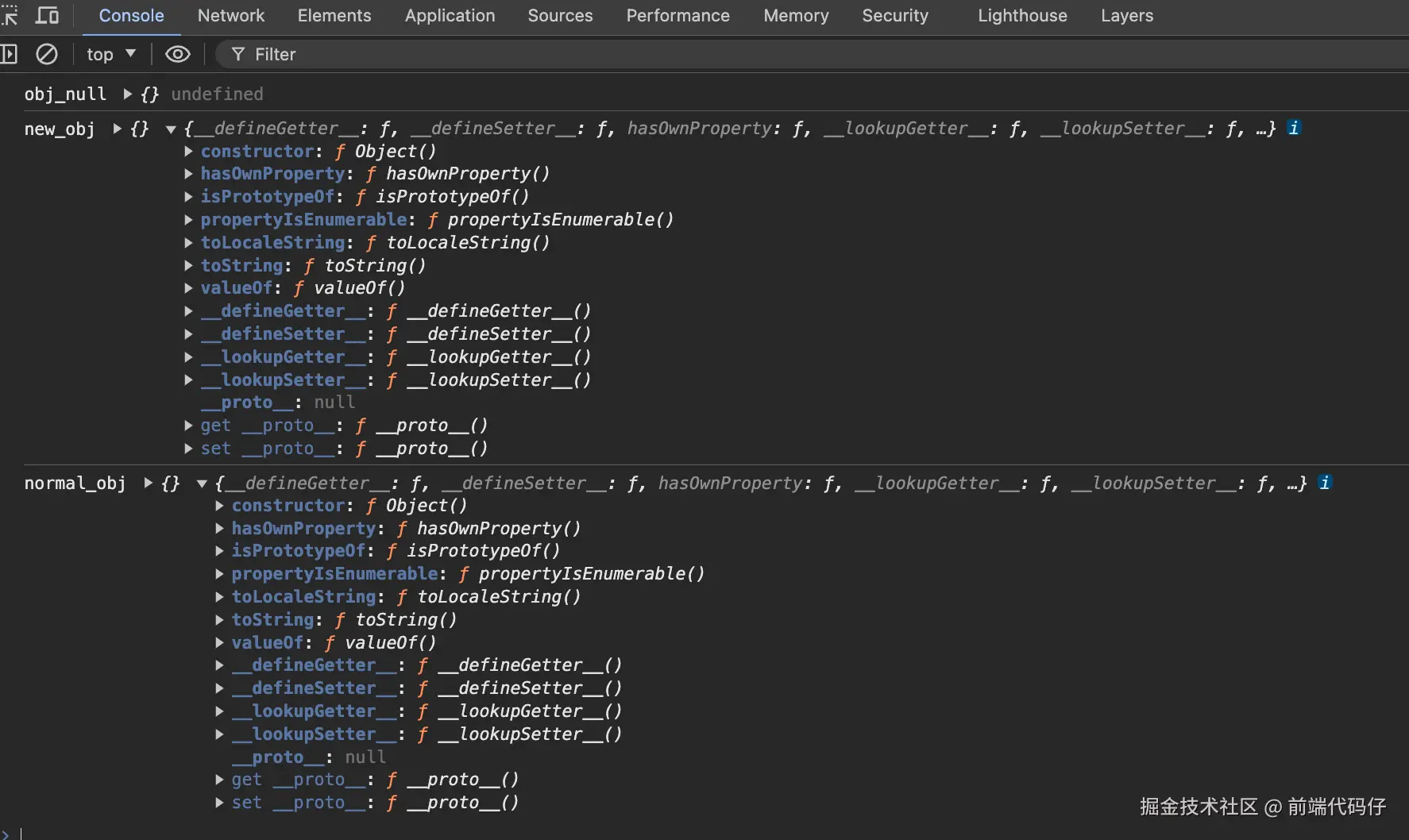Select __proto__: null under normal_obj
The image size is (1409, 840).
pyautogui.click(x=309, y=757)
